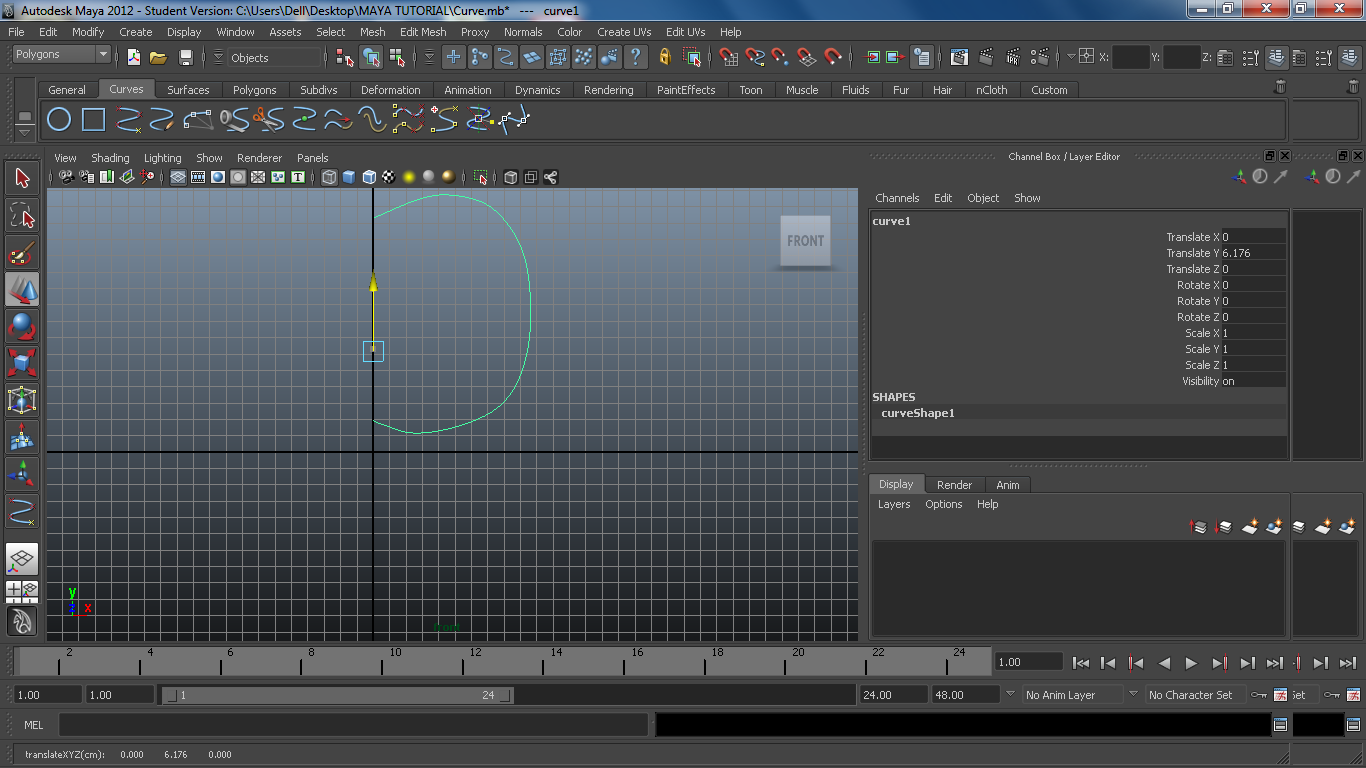Choose the Paint selection tool
Viewport: 1366px width, 768px height.
click(22, 252)
